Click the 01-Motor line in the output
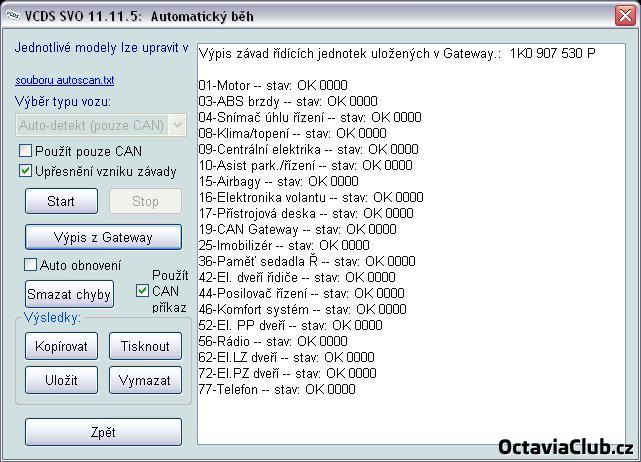The image size is (641, 462). tap(273, 85)
